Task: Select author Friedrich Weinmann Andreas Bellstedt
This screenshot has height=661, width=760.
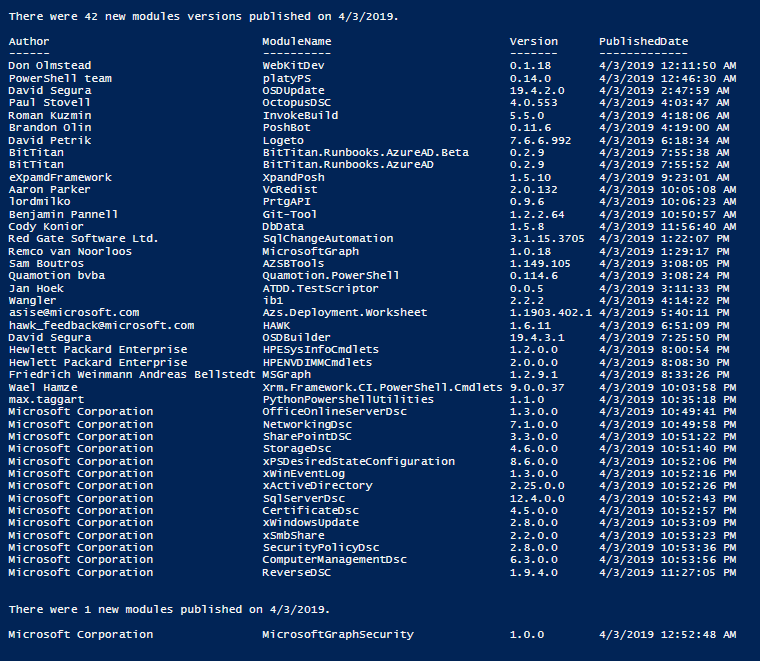Action: (x=132, y=375)
